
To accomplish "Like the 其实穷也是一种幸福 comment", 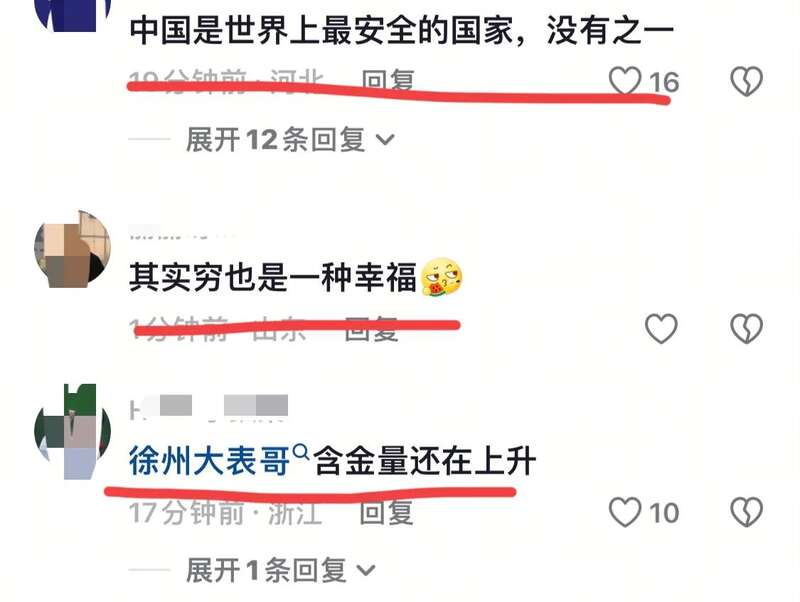I will click(x=661, y=328).
